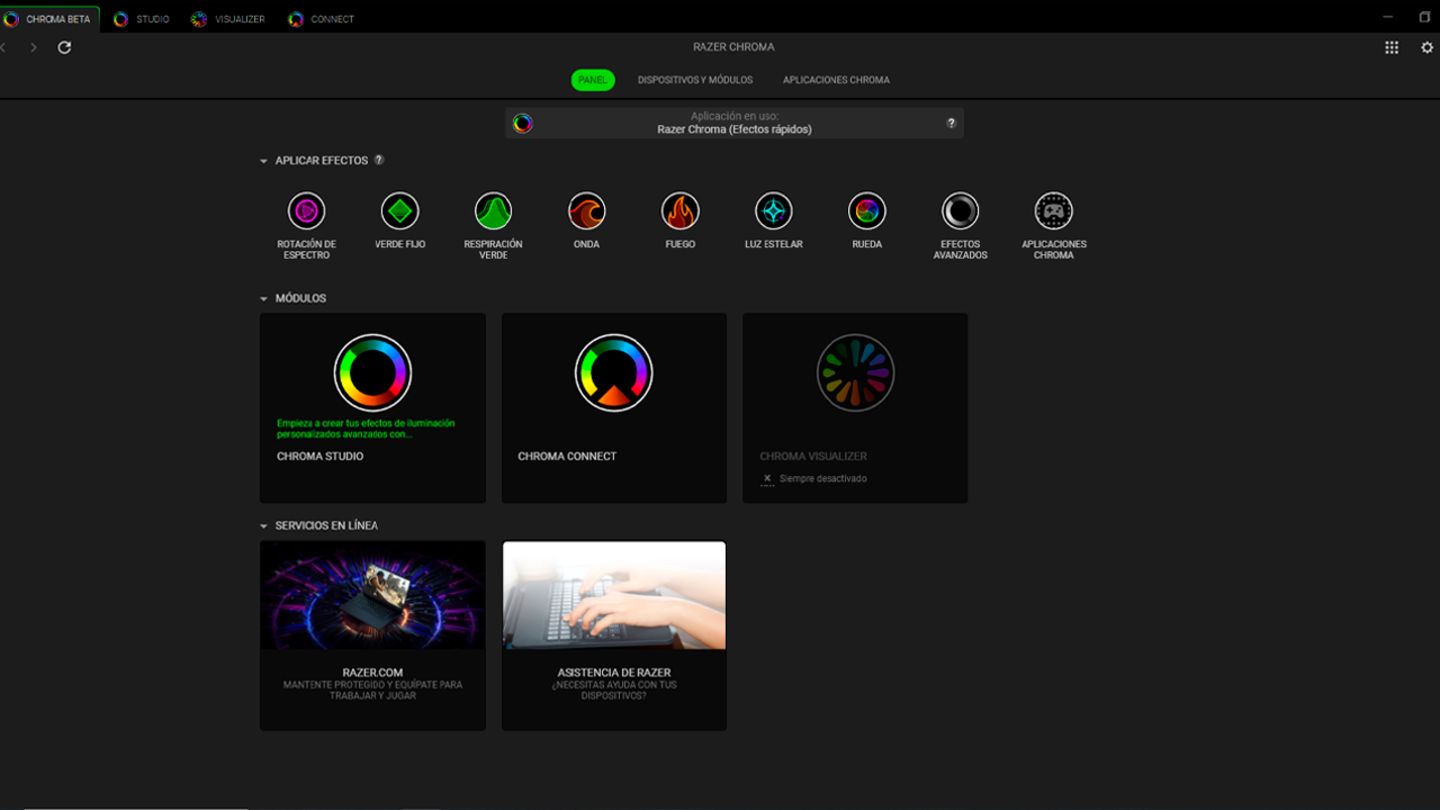This screenshot has width=1440, height=810.
Task: Click the Chroma Studio ring icon
Action: click(x=373, y=373)
